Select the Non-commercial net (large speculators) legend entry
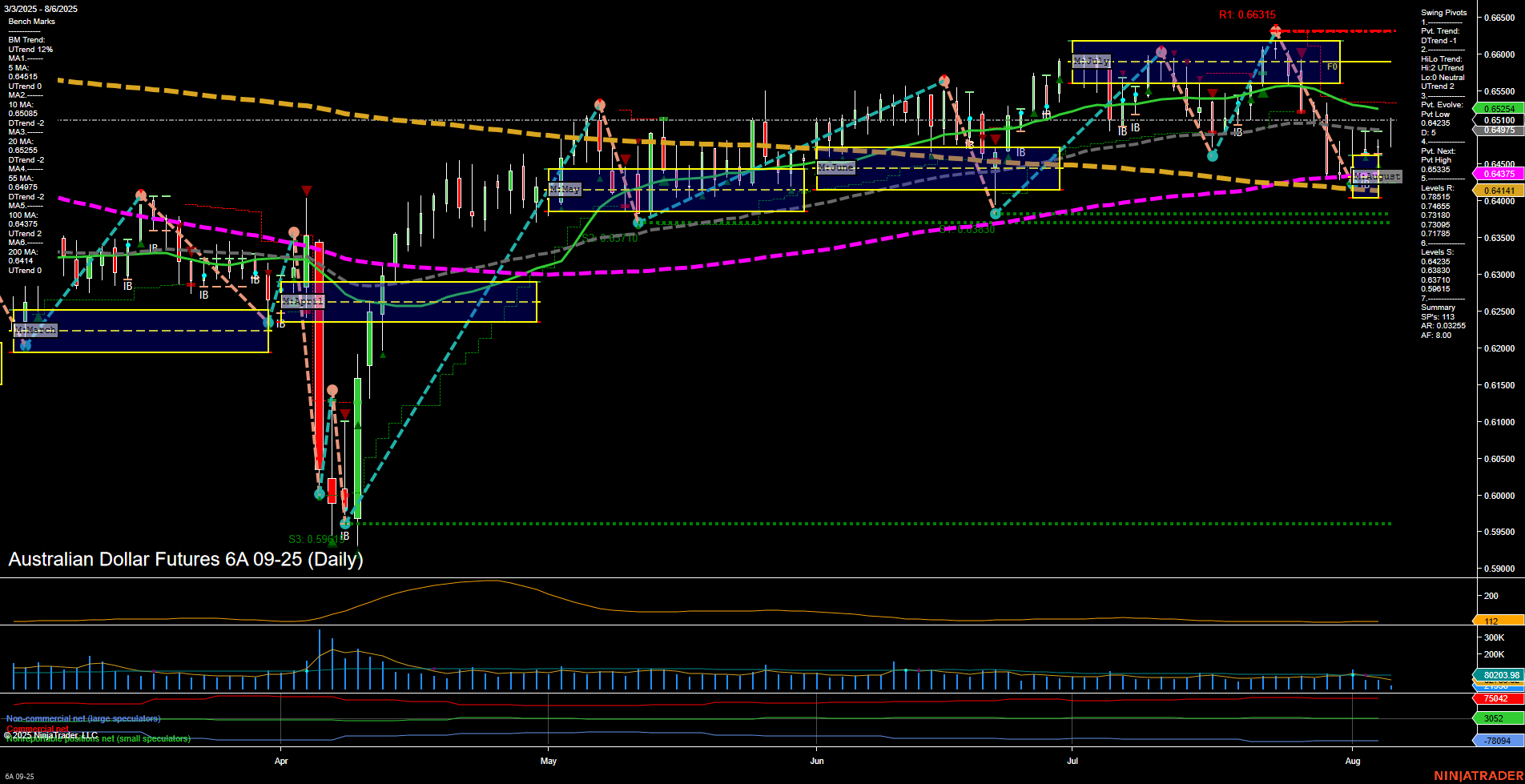 tap(80, 718)
